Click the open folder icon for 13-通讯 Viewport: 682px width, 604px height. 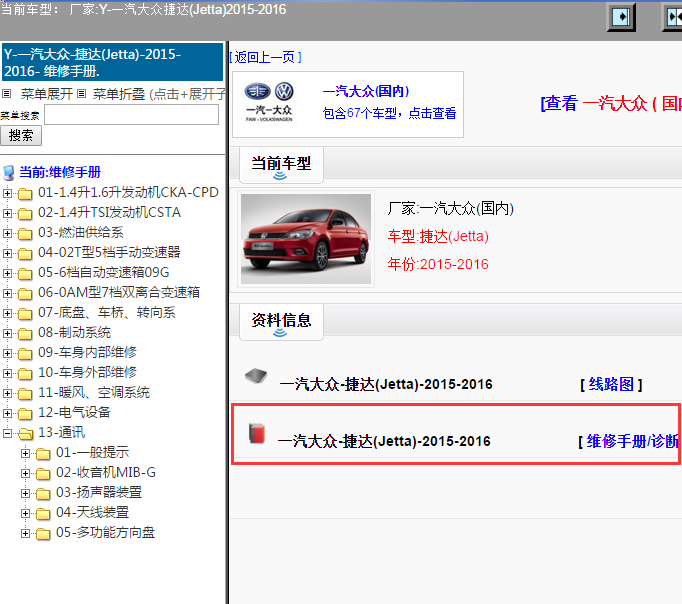pyautogui.click(x=25, y=434)
